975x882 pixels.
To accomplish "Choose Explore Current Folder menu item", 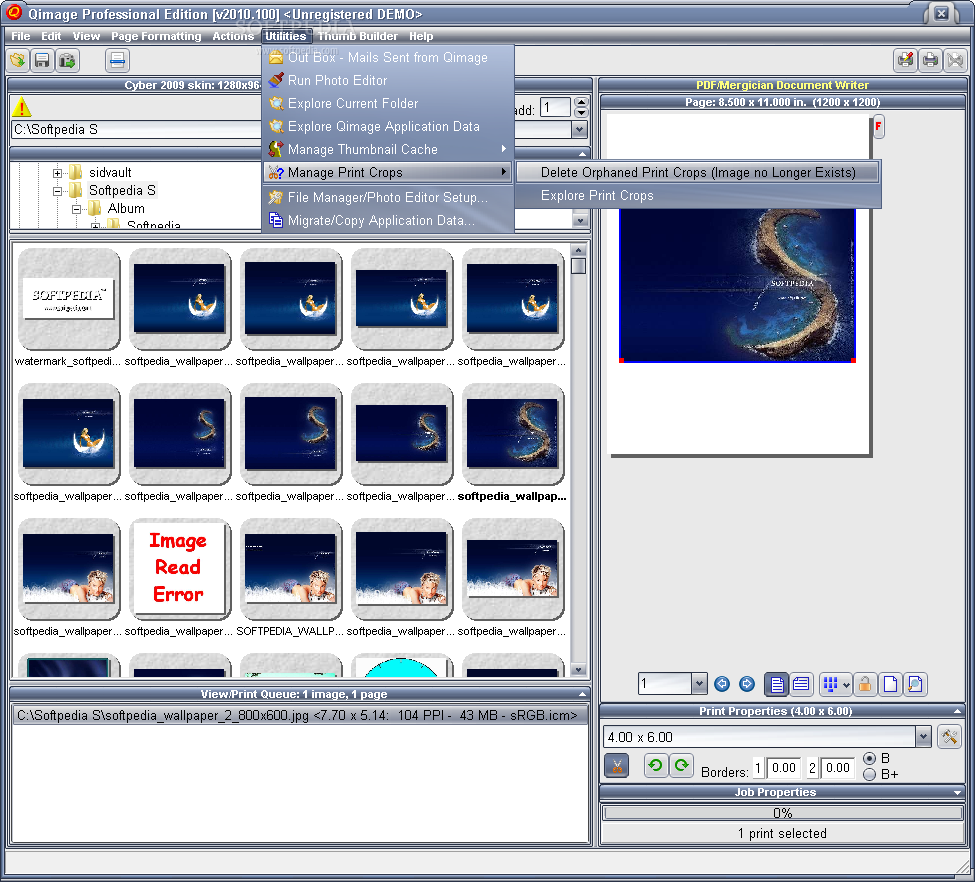I will coord(388,103).
